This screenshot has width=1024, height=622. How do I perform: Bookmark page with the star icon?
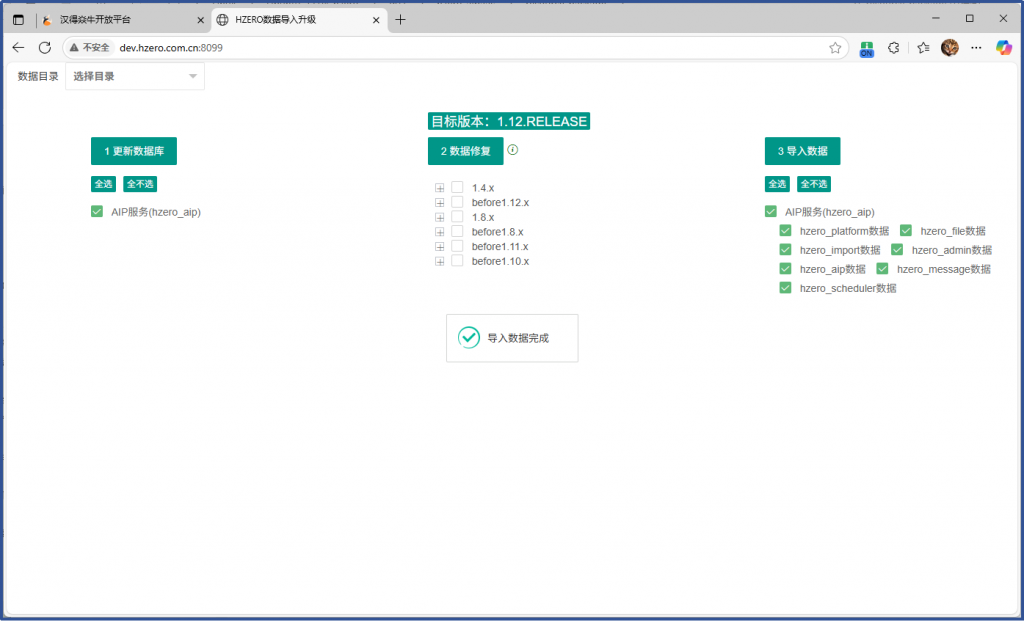(835, 47)
